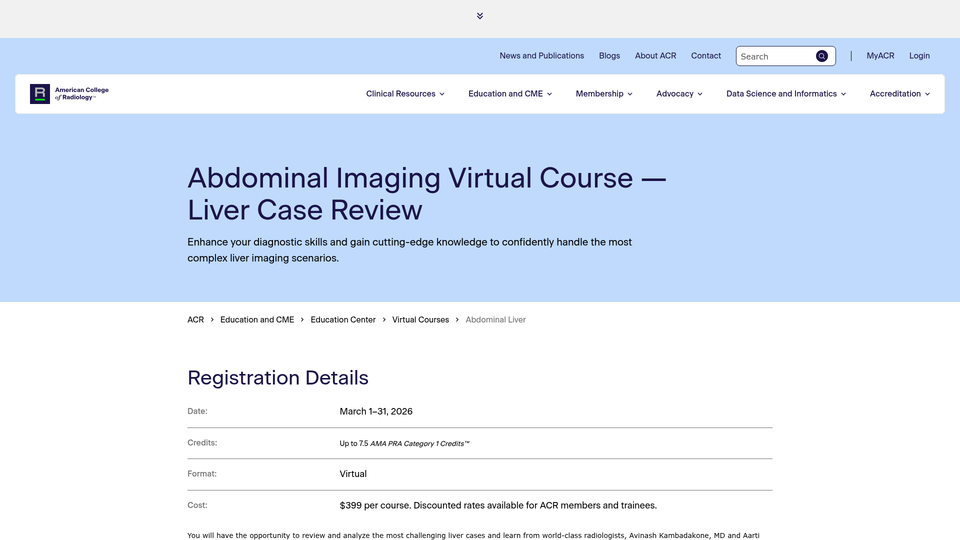Select the date March 1–31, 2026

point(376,411)
